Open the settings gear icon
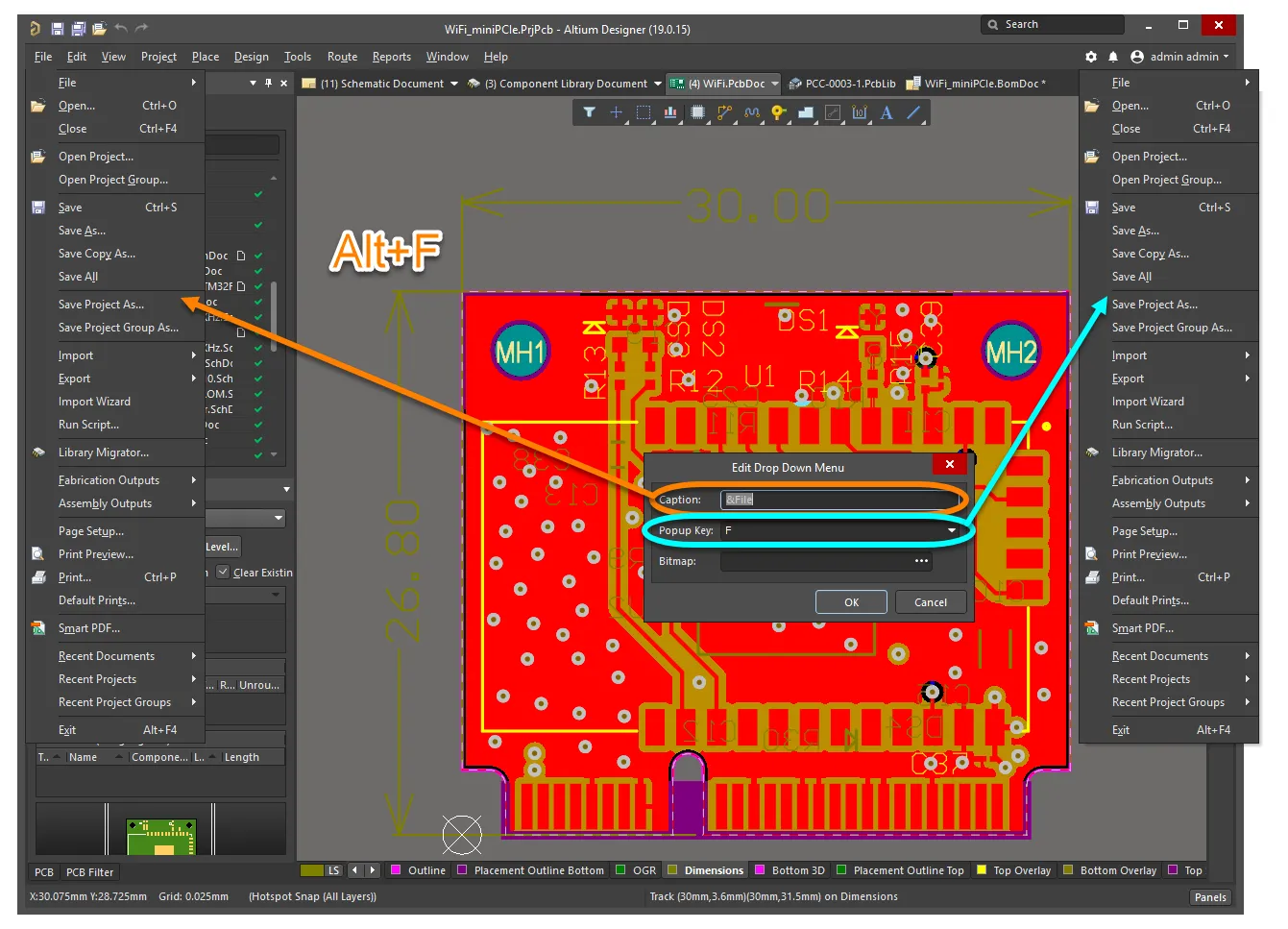The width and height of the screenshot is (1288, 929). 1091,57
